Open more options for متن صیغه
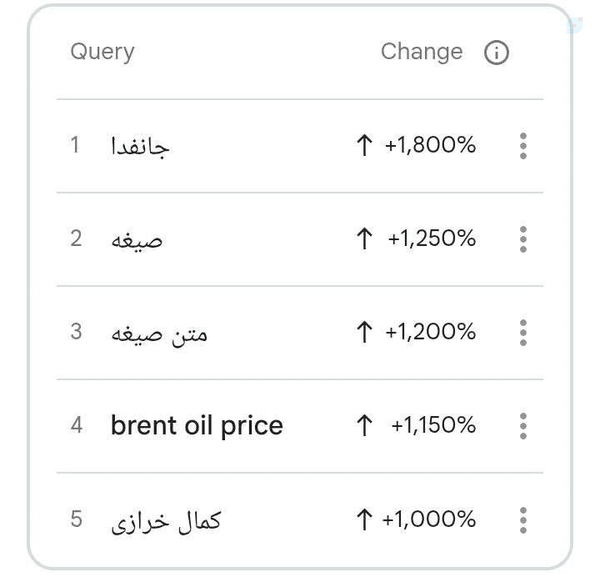 coord(523,333)
